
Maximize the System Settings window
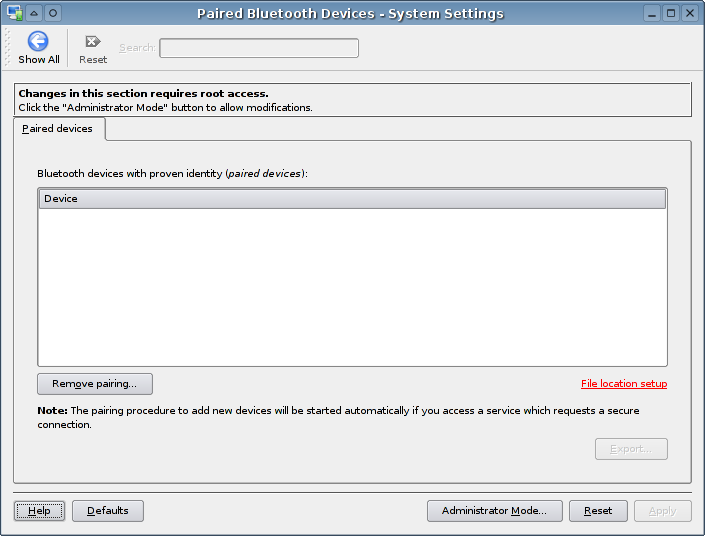pos(671,13)
